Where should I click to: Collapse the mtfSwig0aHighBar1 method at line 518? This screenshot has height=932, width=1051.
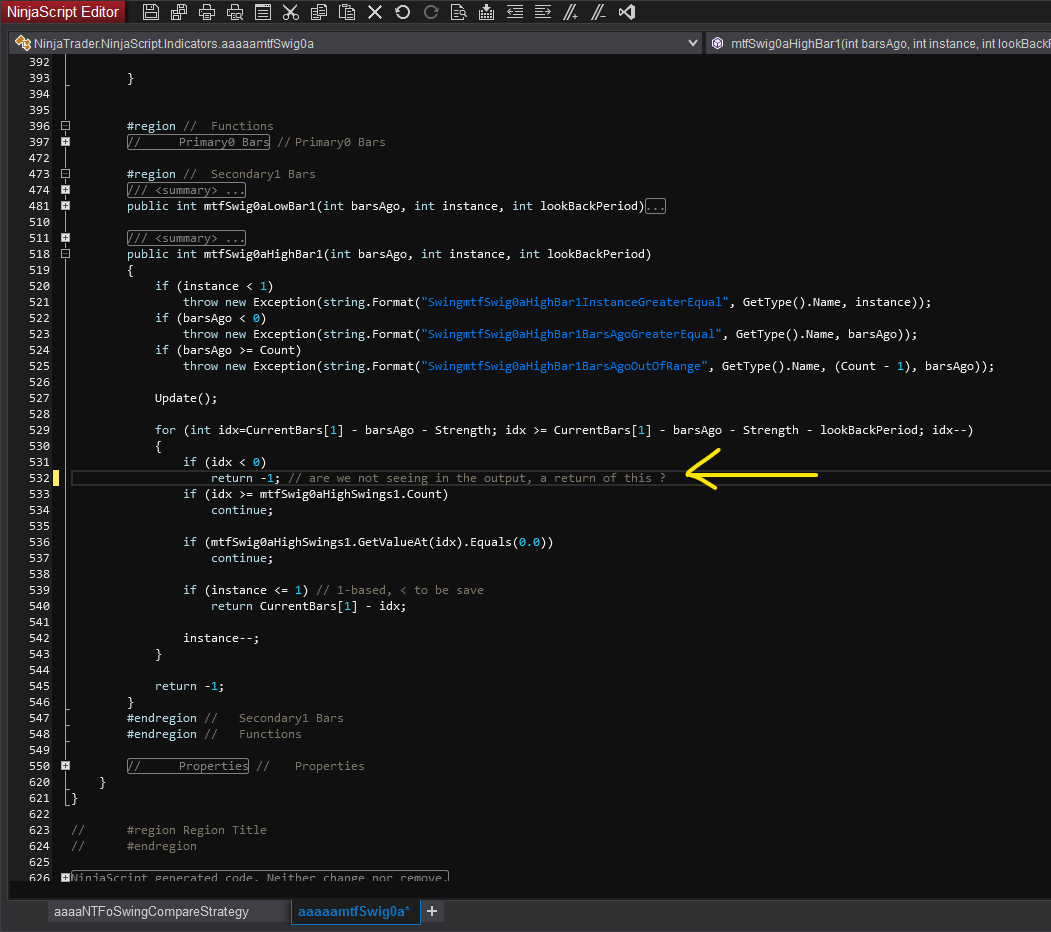click(x=65, y=254)
